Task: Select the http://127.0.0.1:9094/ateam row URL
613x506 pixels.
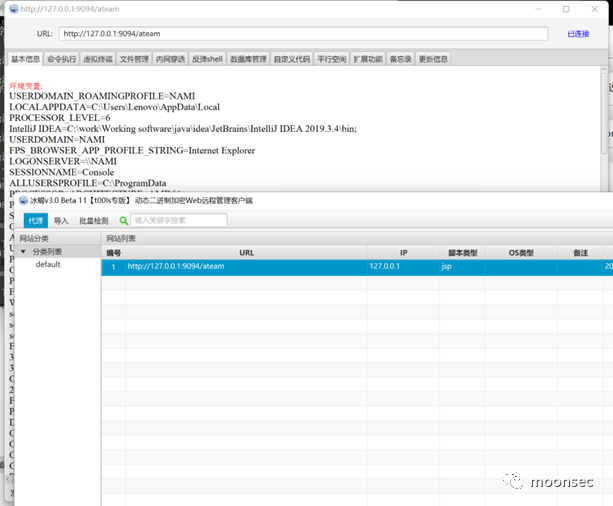Action: pyautogui.click(x=176, y=266)
